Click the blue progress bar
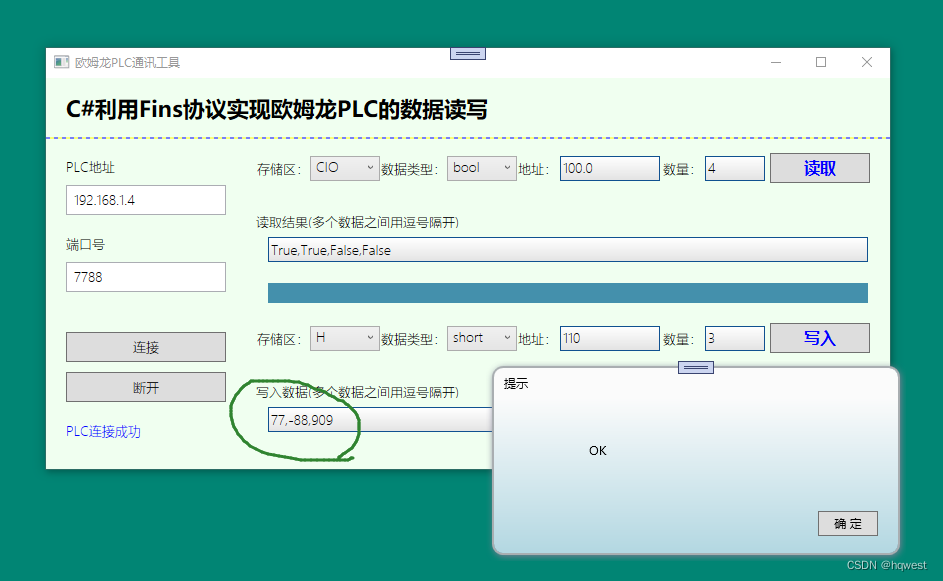 pos(568,293)
